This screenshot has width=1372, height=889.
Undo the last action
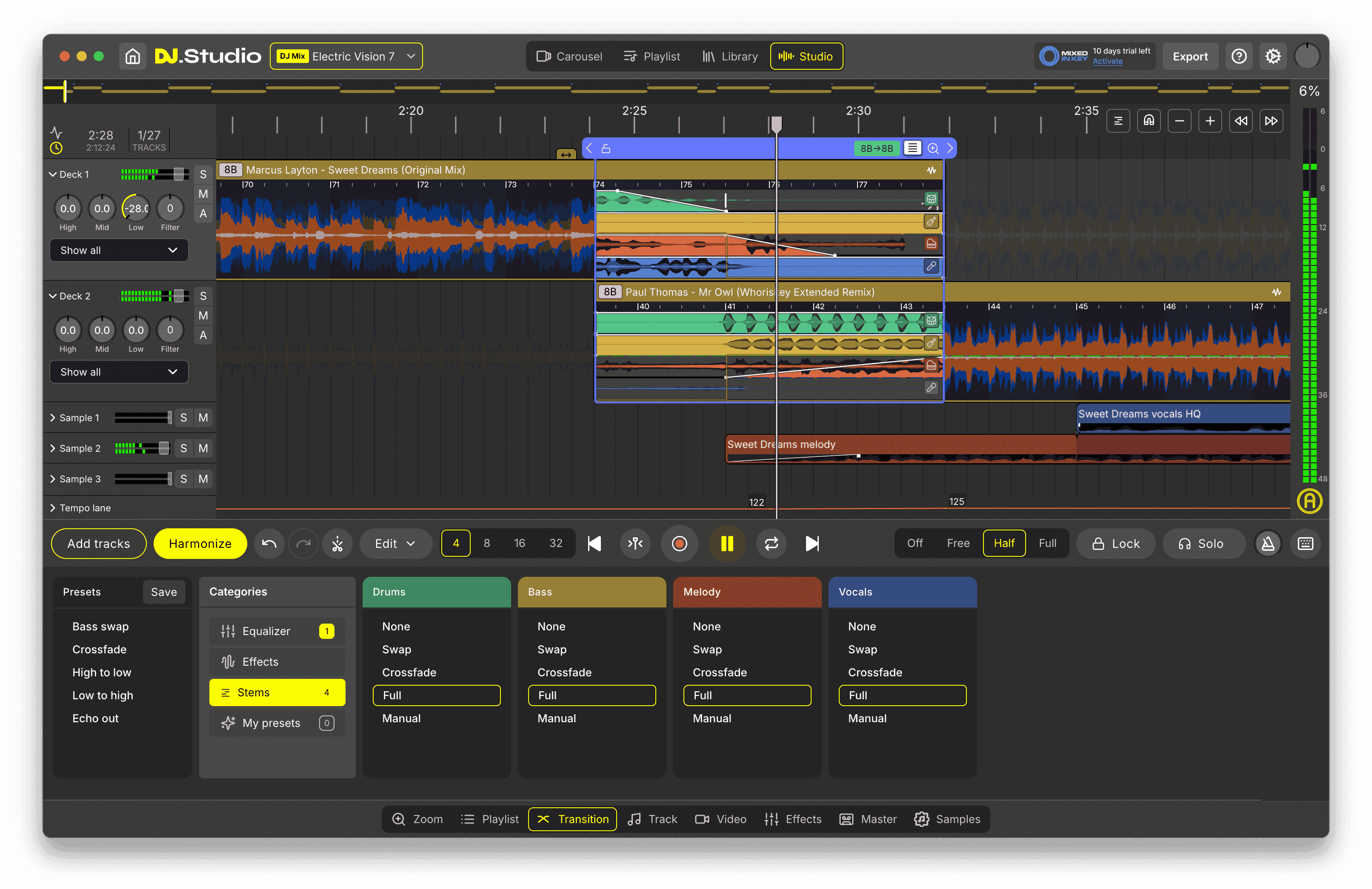[x=269, y=543]
